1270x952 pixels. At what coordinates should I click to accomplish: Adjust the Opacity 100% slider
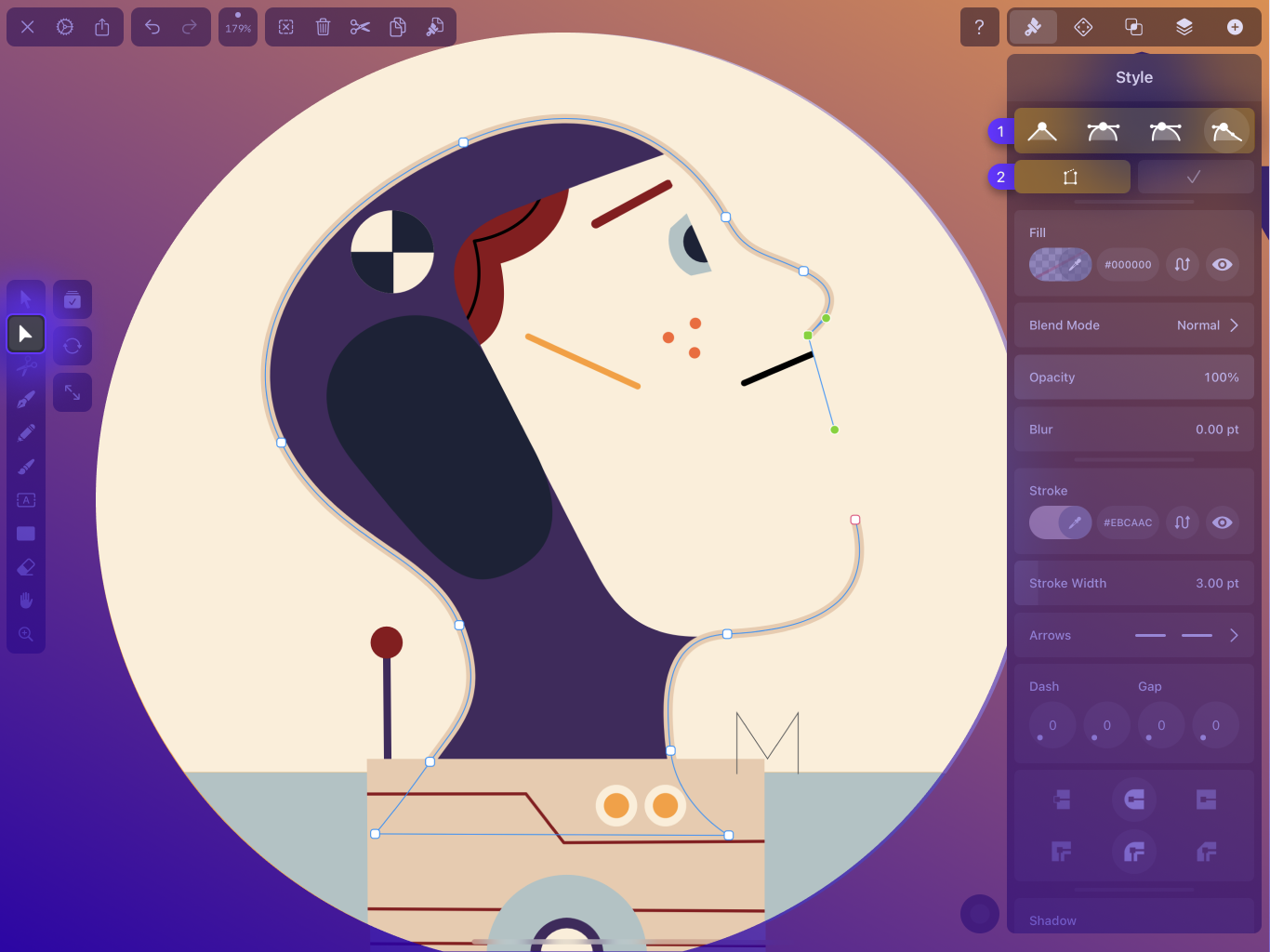pyautogui.click(x=1134, y=377)
